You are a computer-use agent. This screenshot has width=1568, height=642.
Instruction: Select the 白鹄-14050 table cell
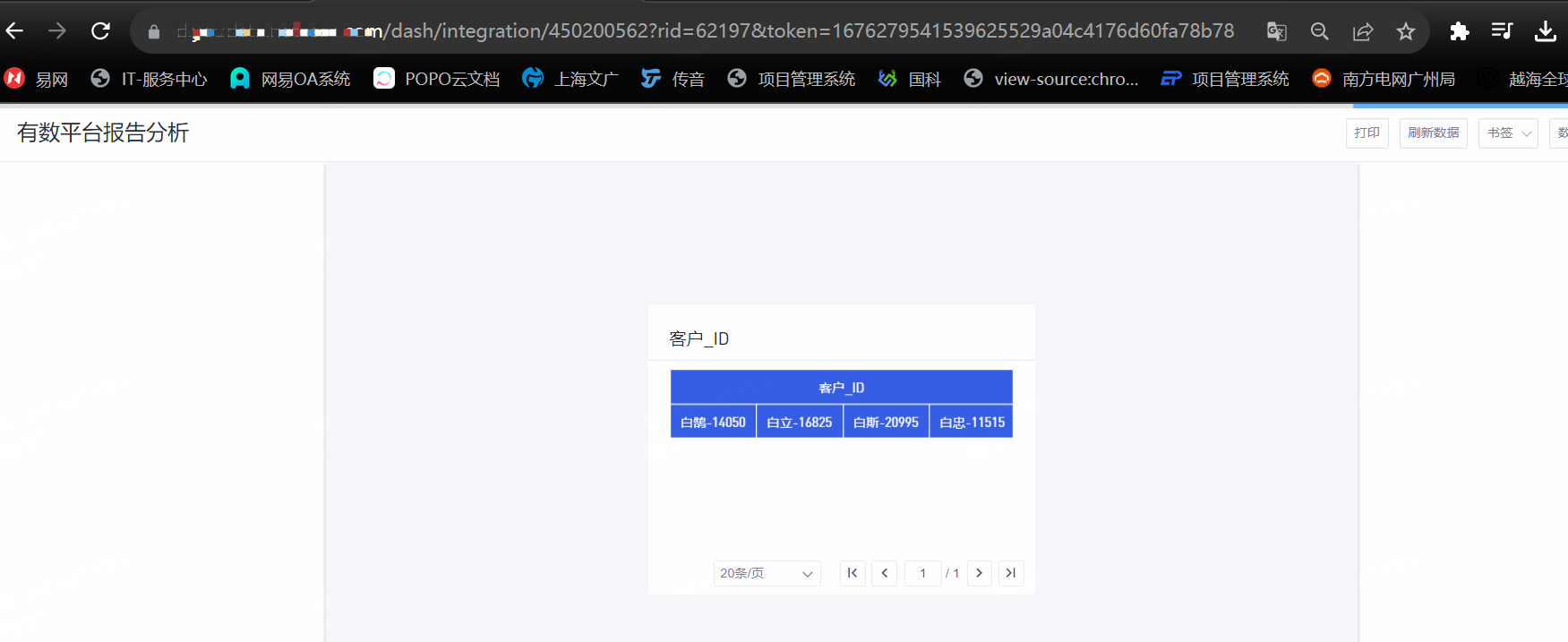[x=713, y=422]
